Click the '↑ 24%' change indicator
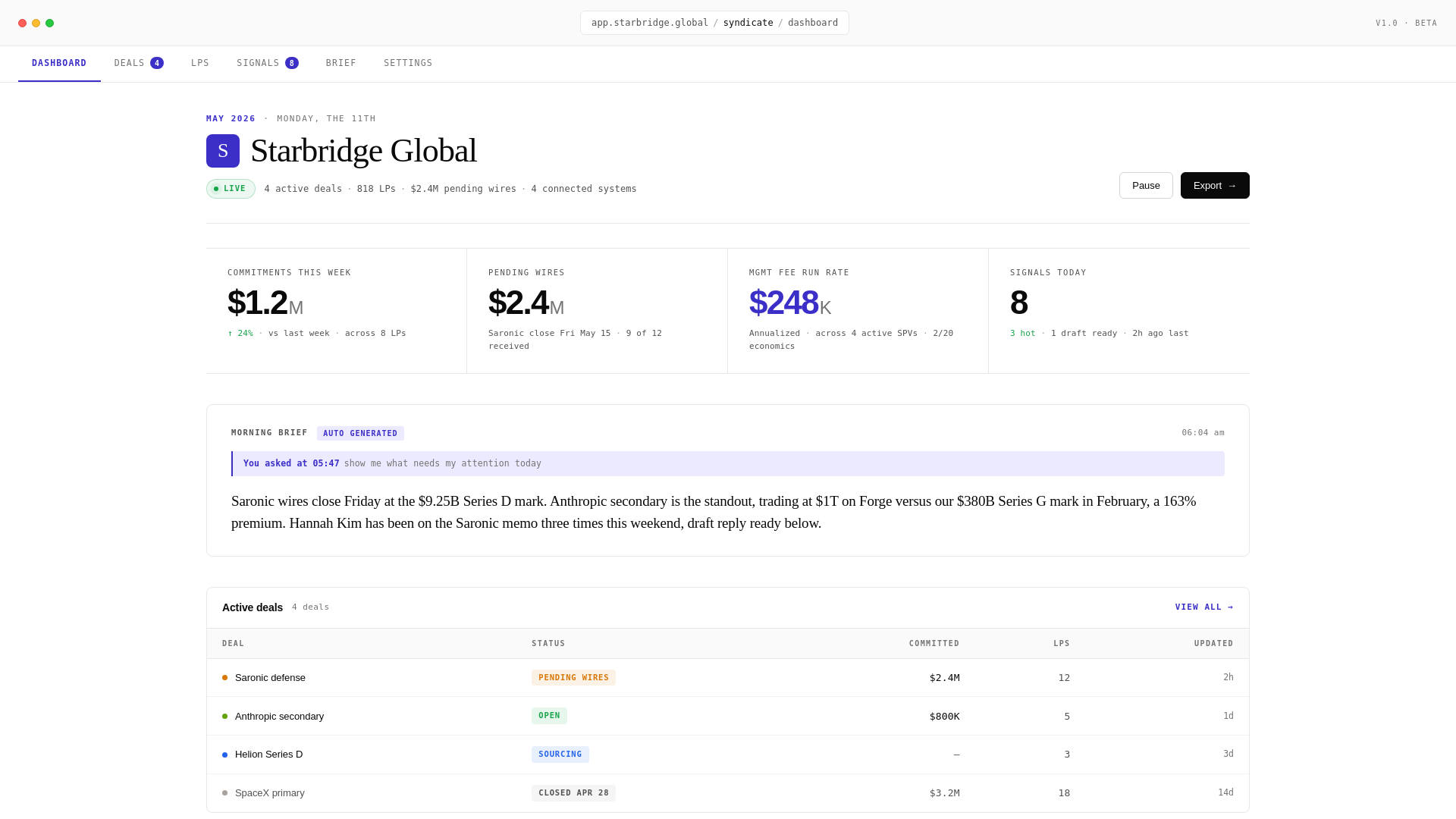 coord(240,334)
